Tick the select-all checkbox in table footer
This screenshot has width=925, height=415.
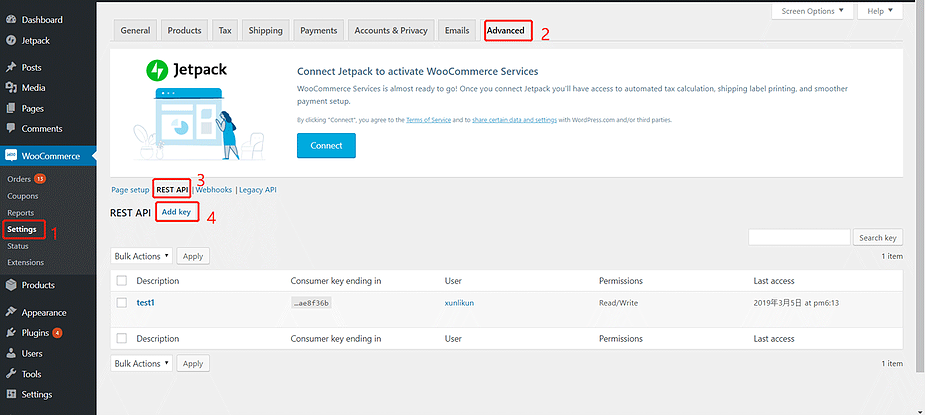(x=122, y=338)
